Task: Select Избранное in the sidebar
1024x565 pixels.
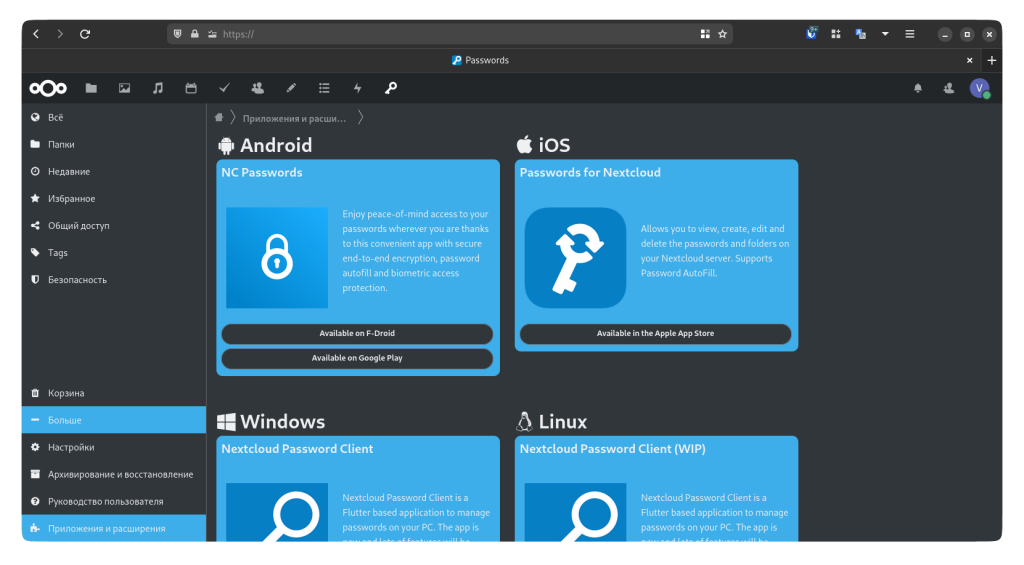Action: [114, 199]
